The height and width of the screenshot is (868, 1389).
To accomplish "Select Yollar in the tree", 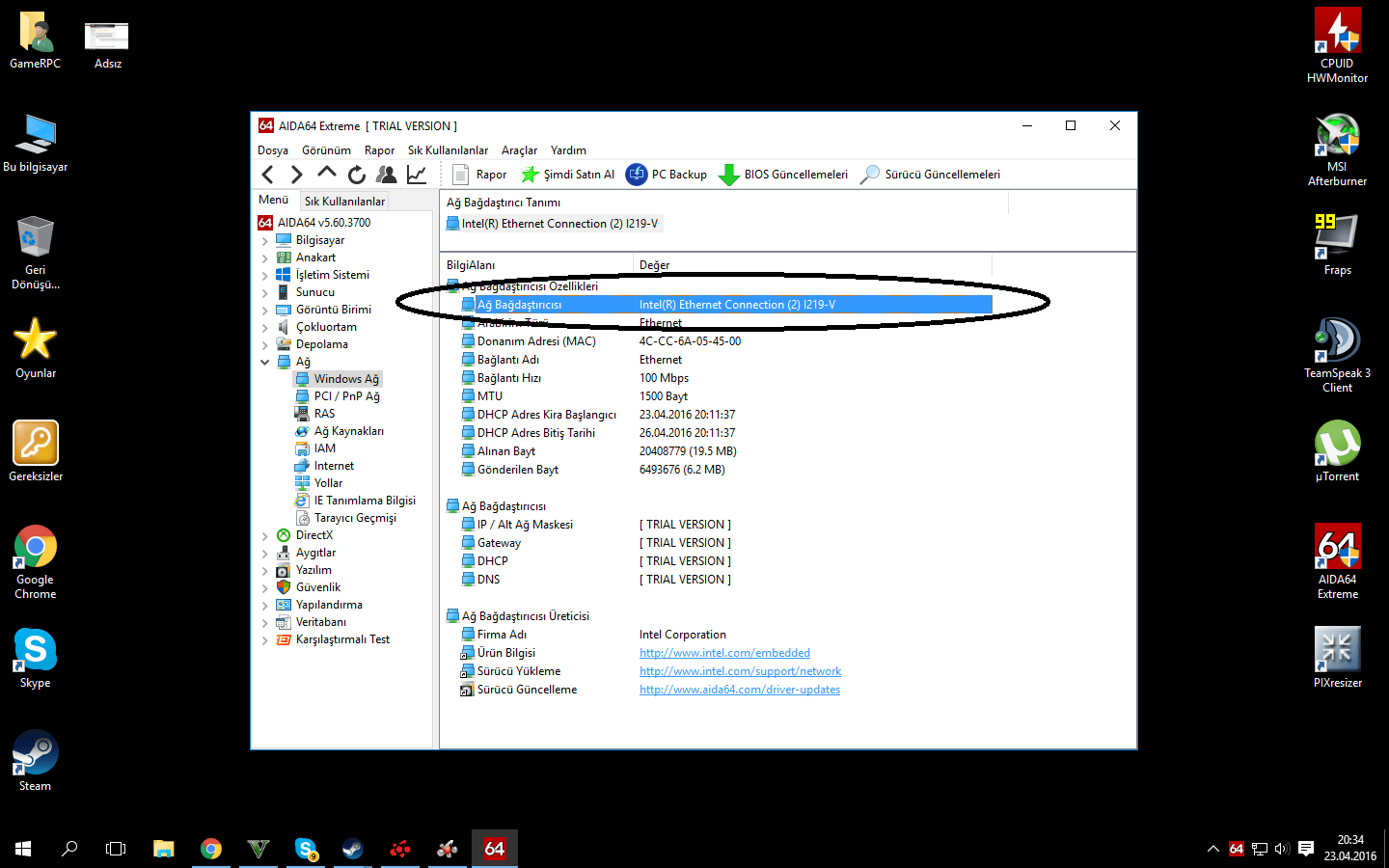I will (x=328, y=483).
